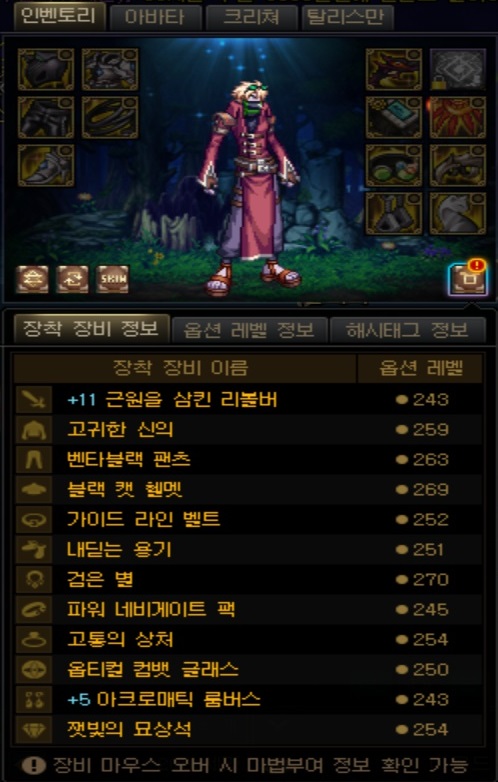
Task: Open the 크리쳐 tab
Action: pos(251,17)
